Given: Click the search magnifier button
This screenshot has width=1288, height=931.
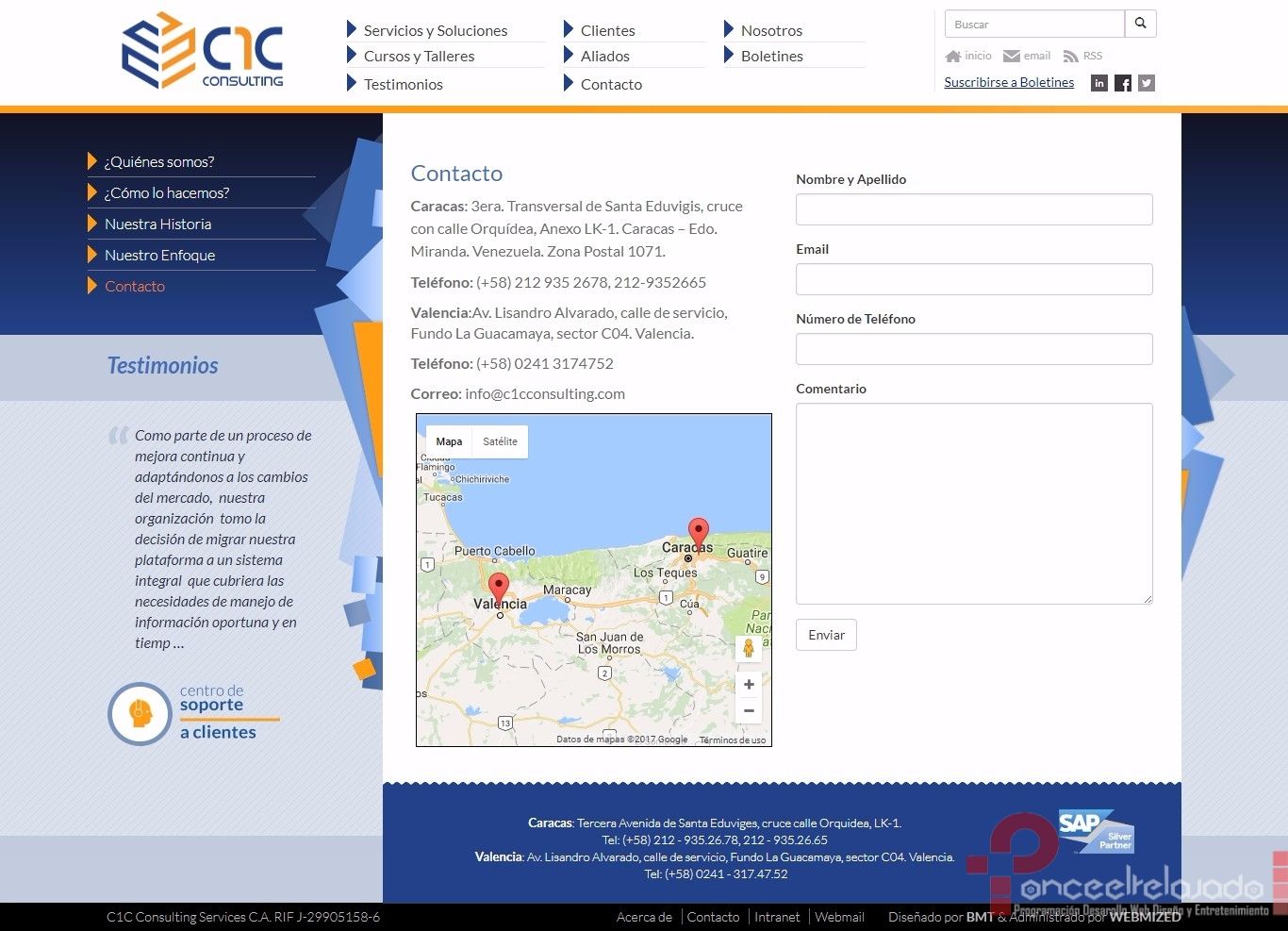Looking at the screenshot, I should [1141, 24].
